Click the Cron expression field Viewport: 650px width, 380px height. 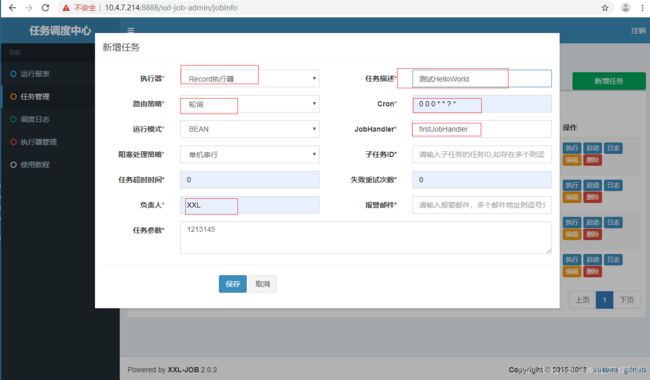click(482, 104)
